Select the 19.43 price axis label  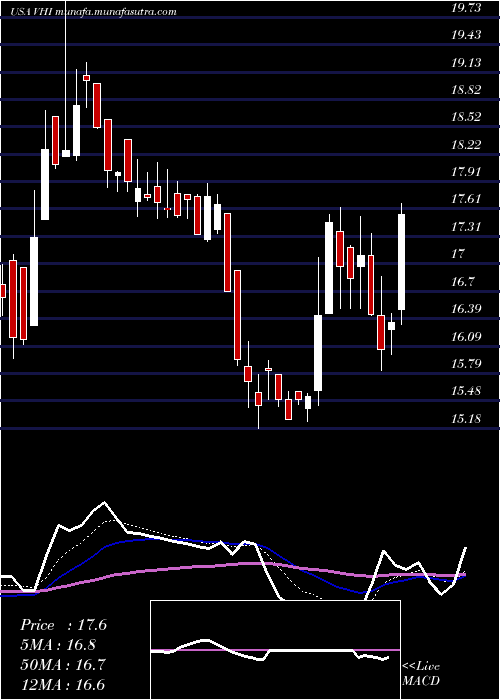[466, 35]
